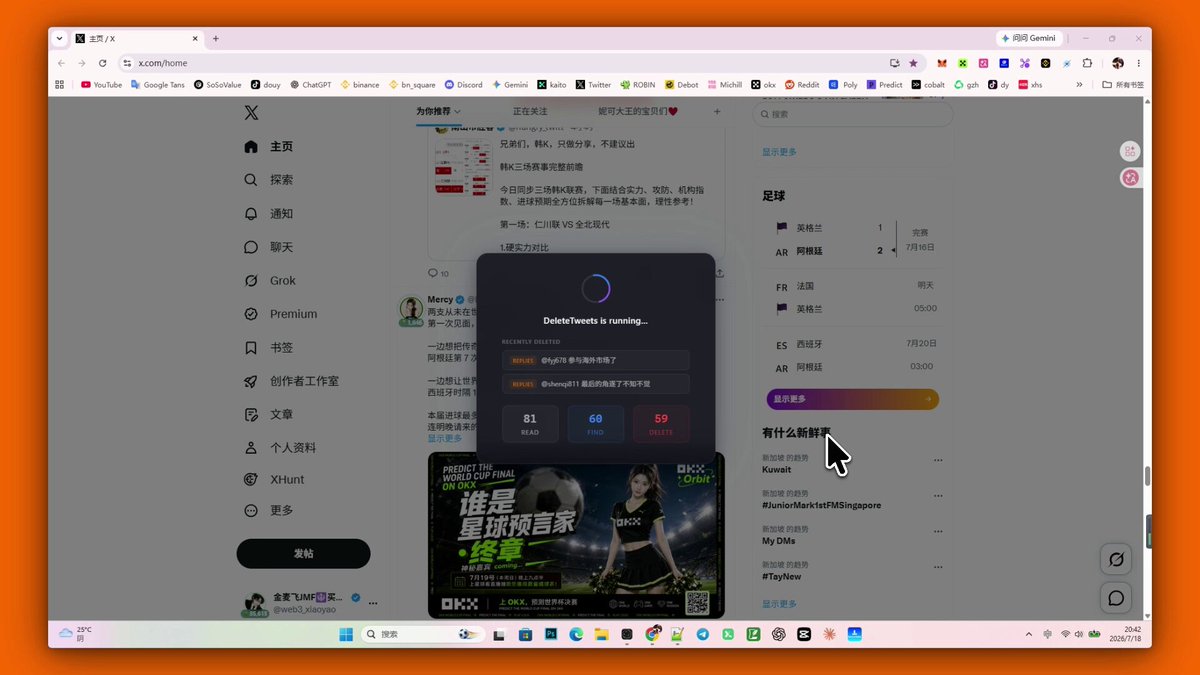Select the 主页 / X browser tab
1200x675 pixels.
click(138, 38)
